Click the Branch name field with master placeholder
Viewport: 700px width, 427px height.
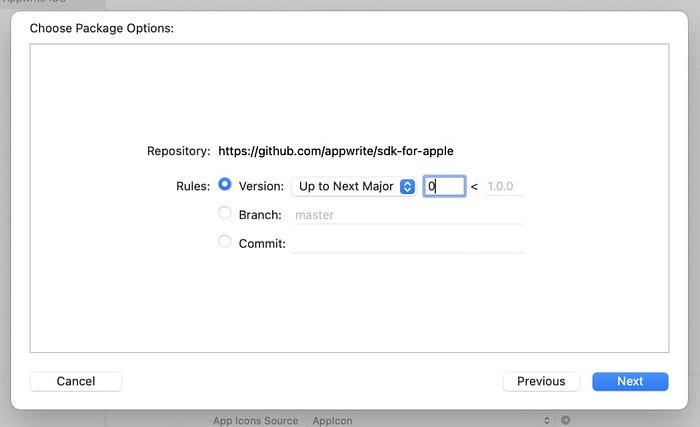(x=407, y=215)
